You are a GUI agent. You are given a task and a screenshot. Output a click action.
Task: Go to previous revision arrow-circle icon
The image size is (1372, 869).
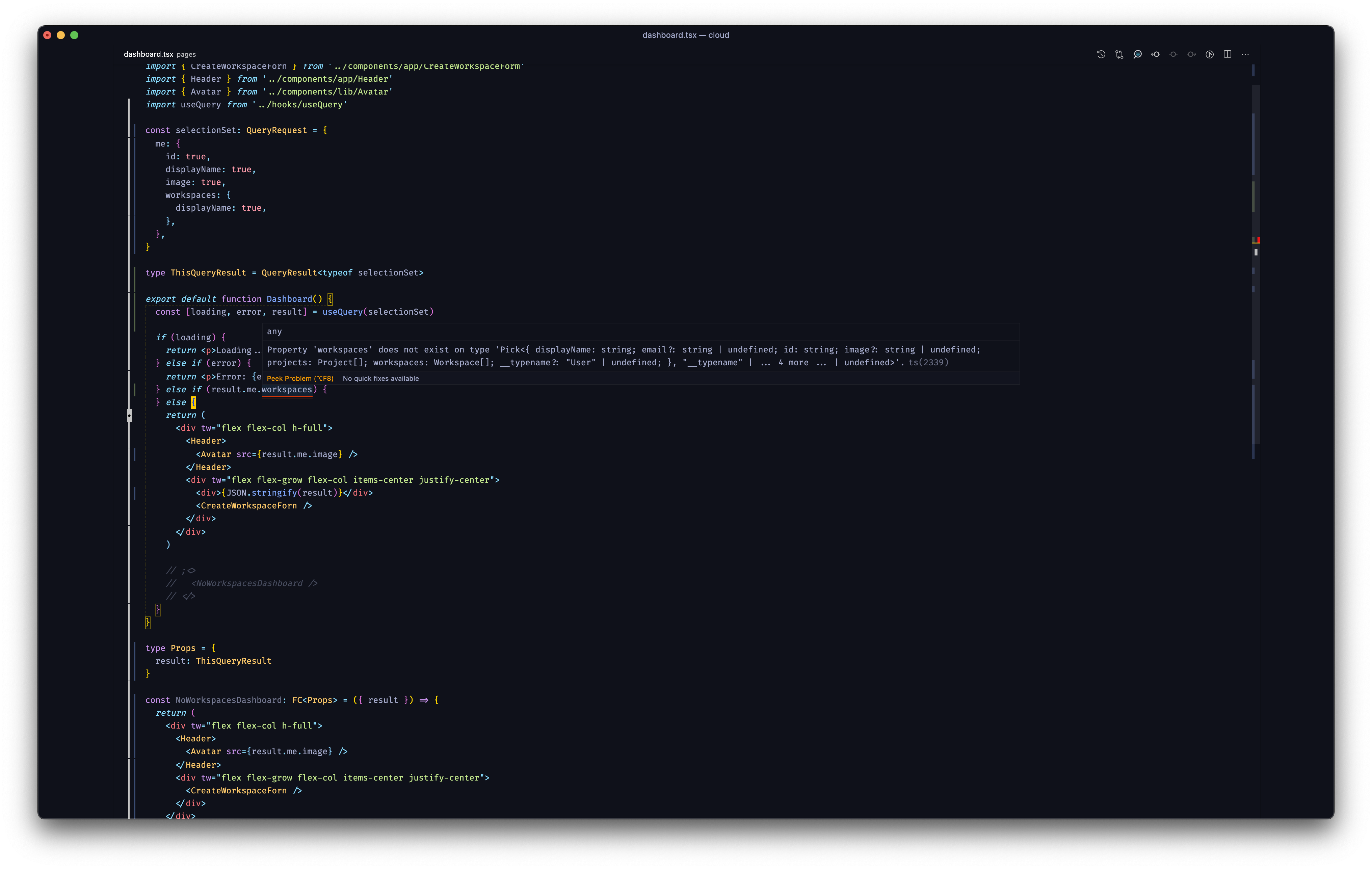pos(1156,54)
